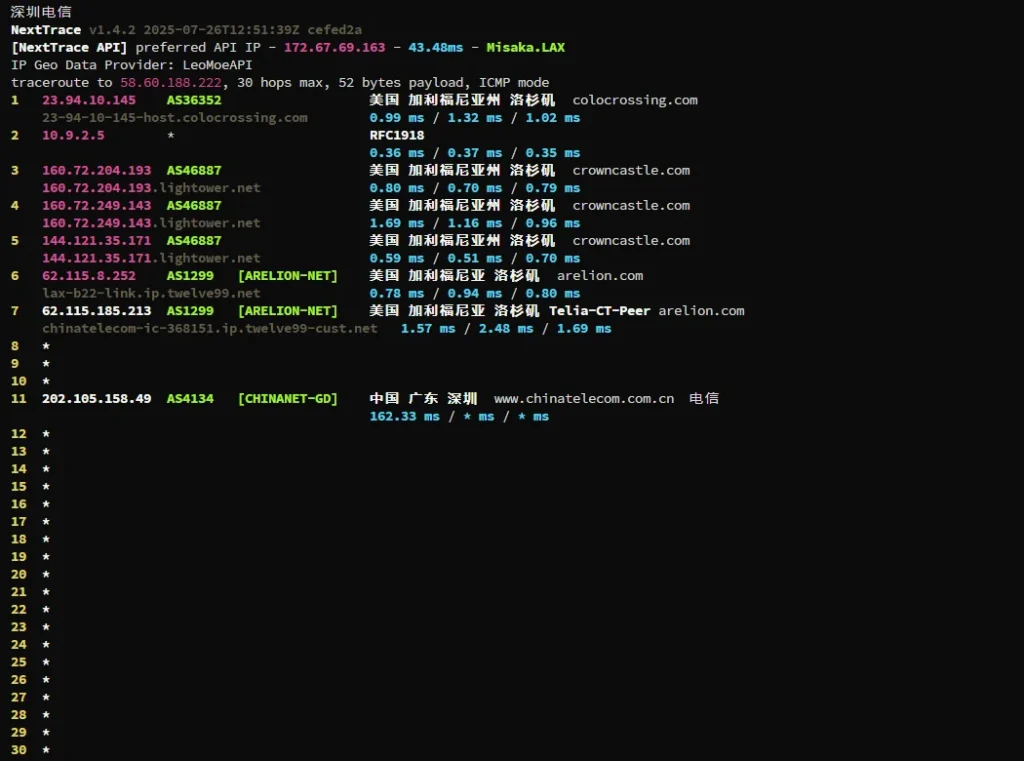Click the preferred API IP 172.67.69.163
This screenshot has width=1024, height=761.
click(x=334, y=47)
